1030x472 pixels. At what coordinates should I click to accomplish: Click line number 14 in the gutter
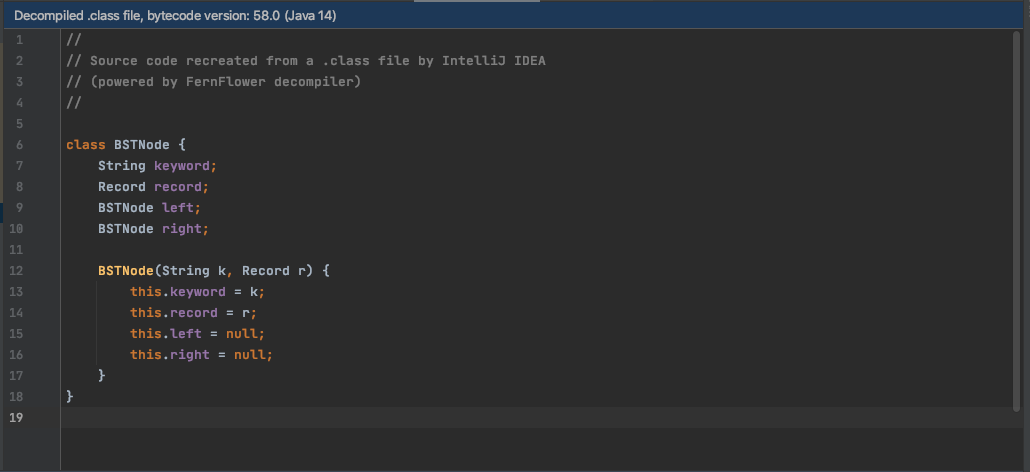pos(16,312)
